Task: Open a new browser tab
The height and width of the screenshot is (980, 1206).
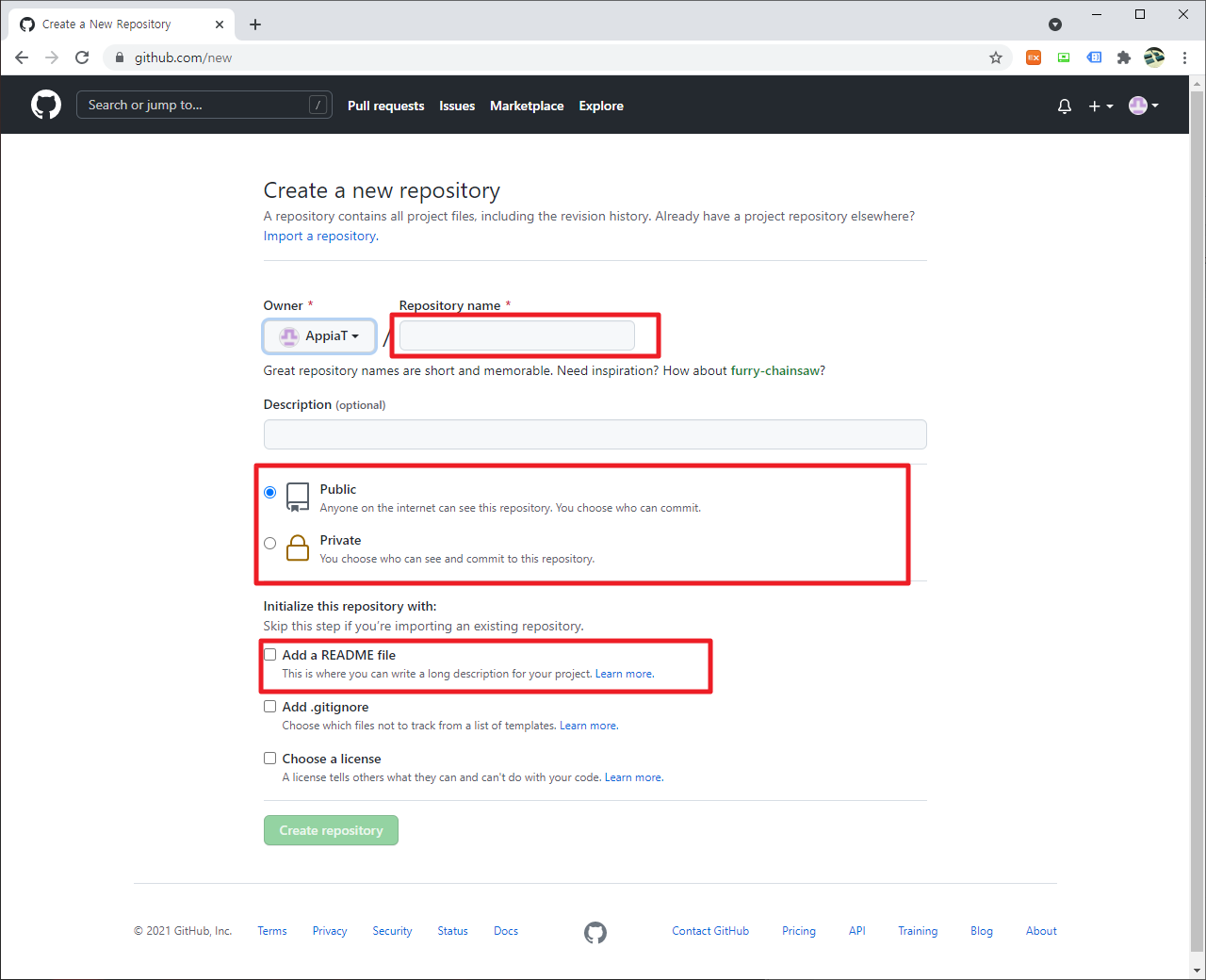Action: 255,24
